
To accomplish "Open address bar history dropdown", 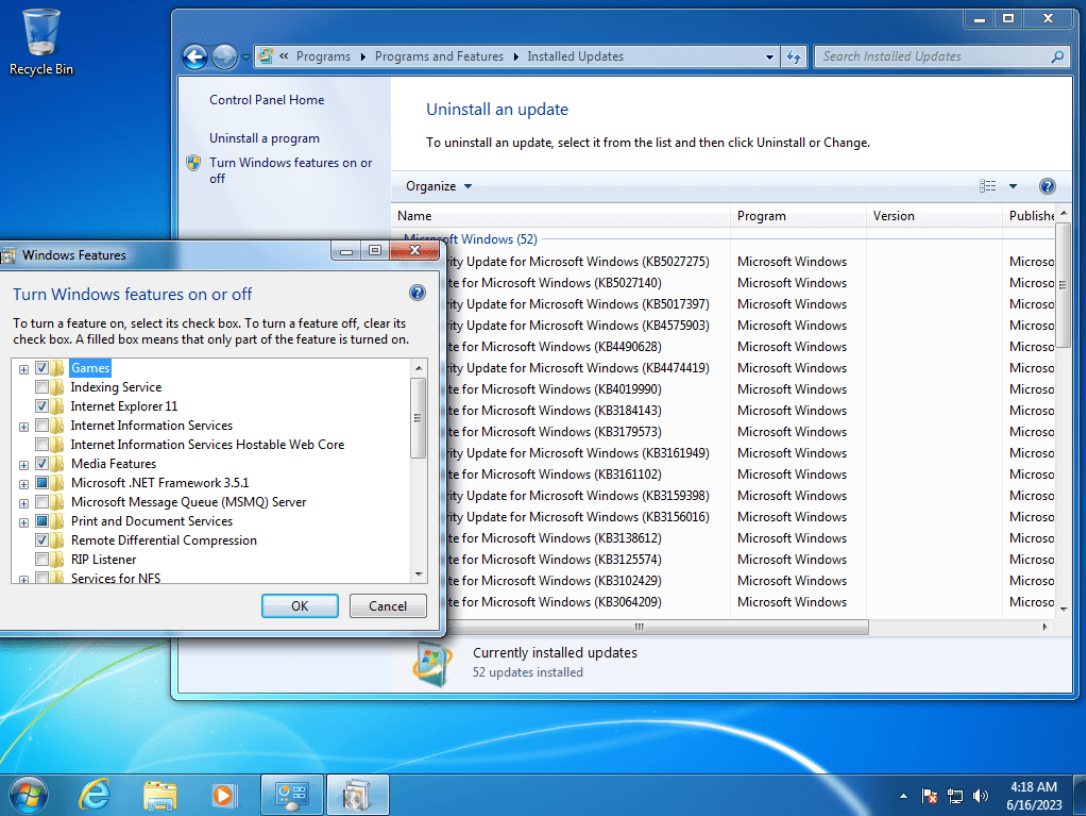I will (x=769, y=57).
